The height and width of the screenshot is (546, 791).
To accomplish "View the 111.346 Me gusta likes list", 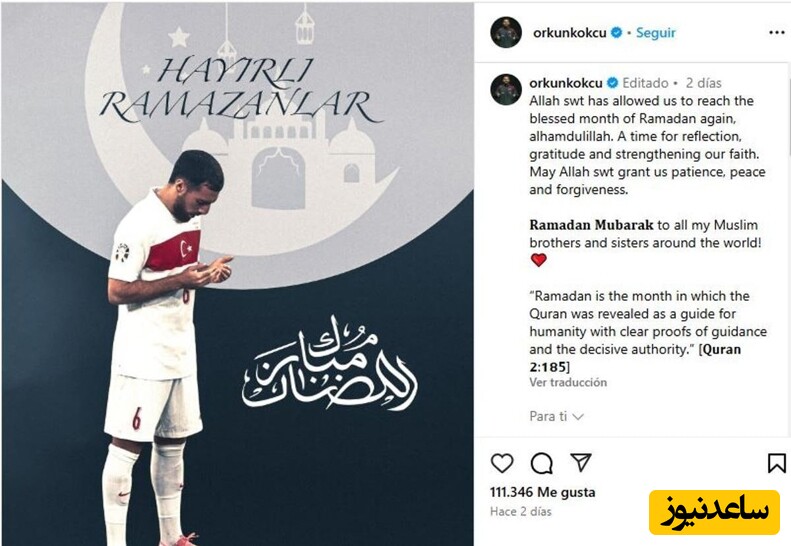I will tap(543, 492).
